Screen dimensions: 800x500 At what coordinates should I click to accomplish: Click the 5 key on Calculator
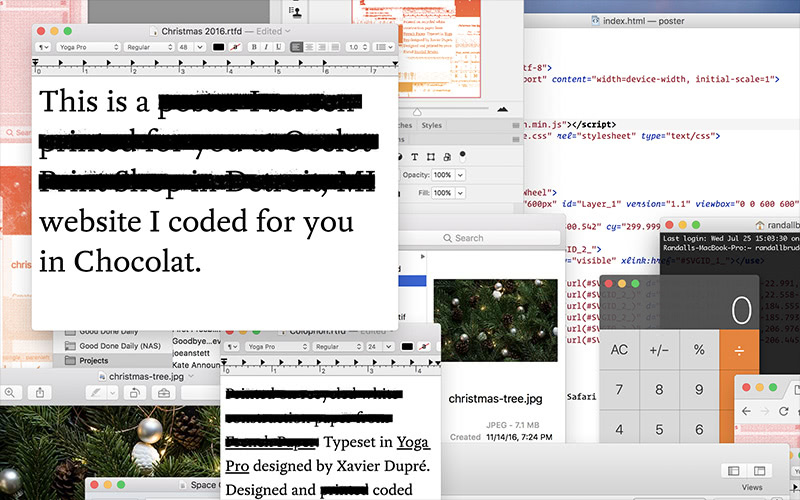click(659, 430)
